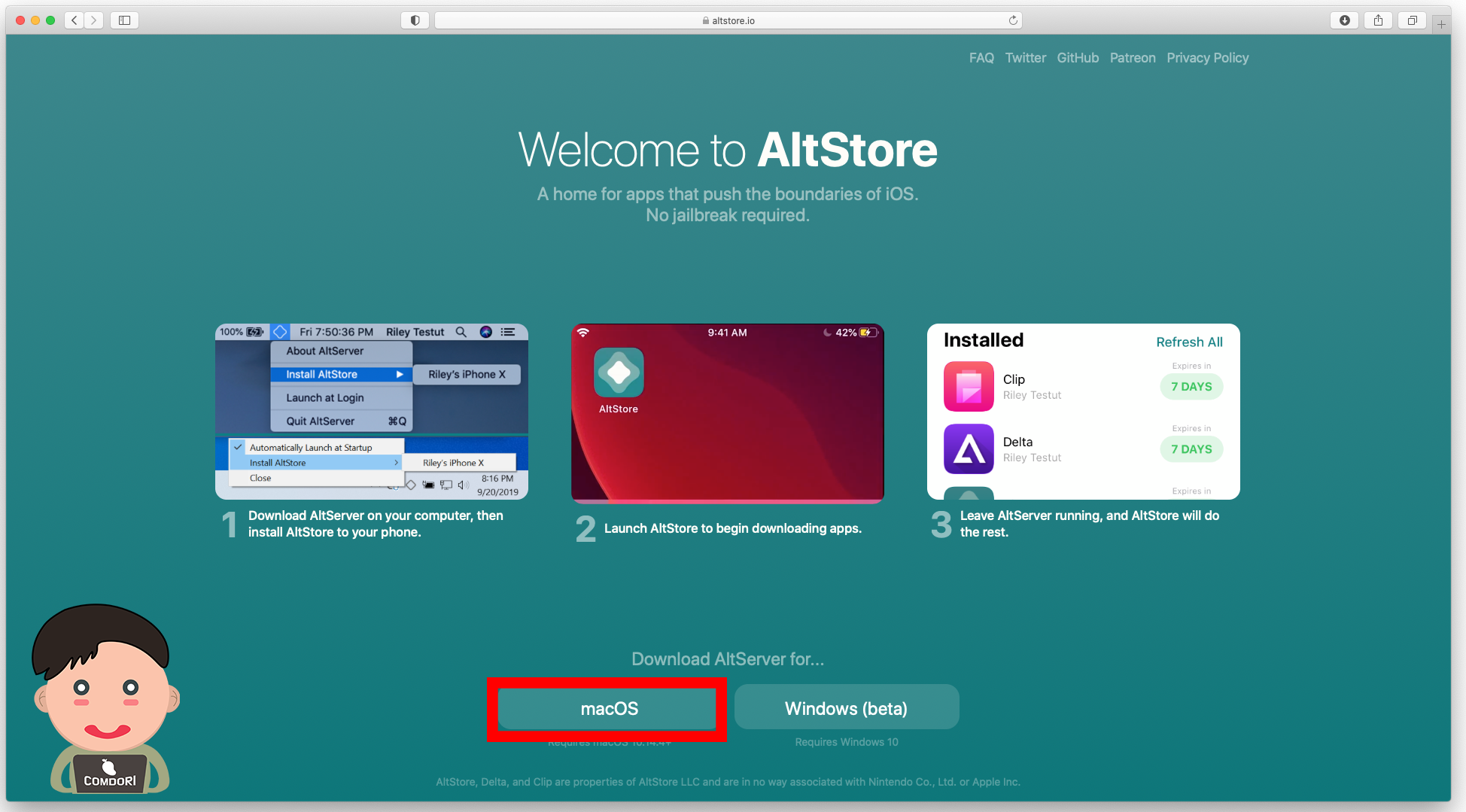The width and height of the screenshot is (1466, 812).
Task: Click the Comdori mascot character
Action: [x=106, y=698]
